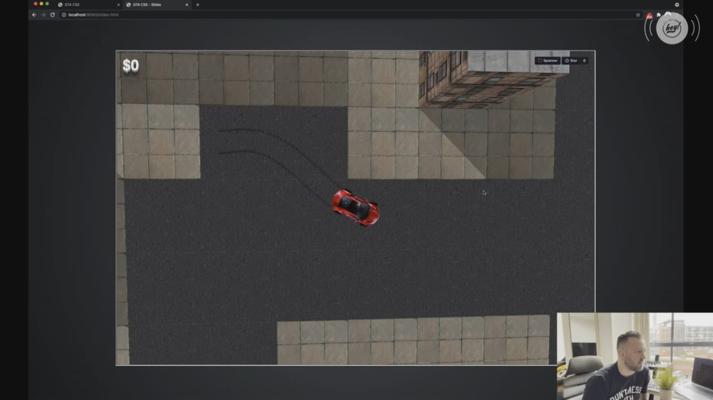Click the circular logo badge
Image resolution: width=713 pixels, height=400 pixels.
coord(671,29)
